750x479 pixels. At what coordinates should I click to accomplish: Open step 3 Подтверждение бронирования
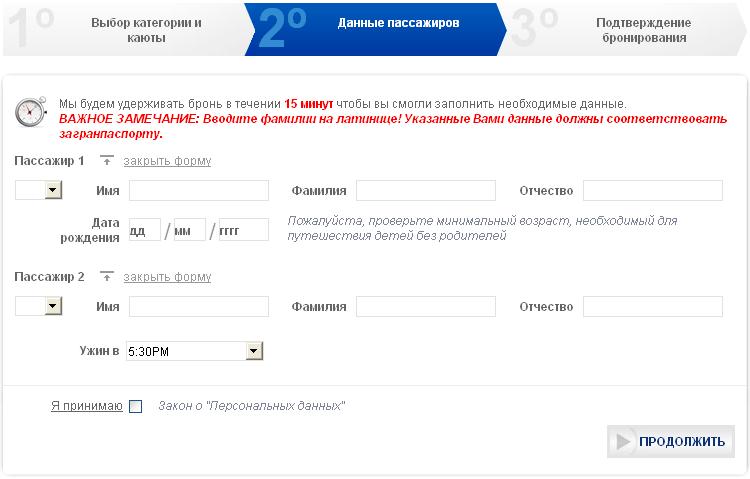point(622,30)
